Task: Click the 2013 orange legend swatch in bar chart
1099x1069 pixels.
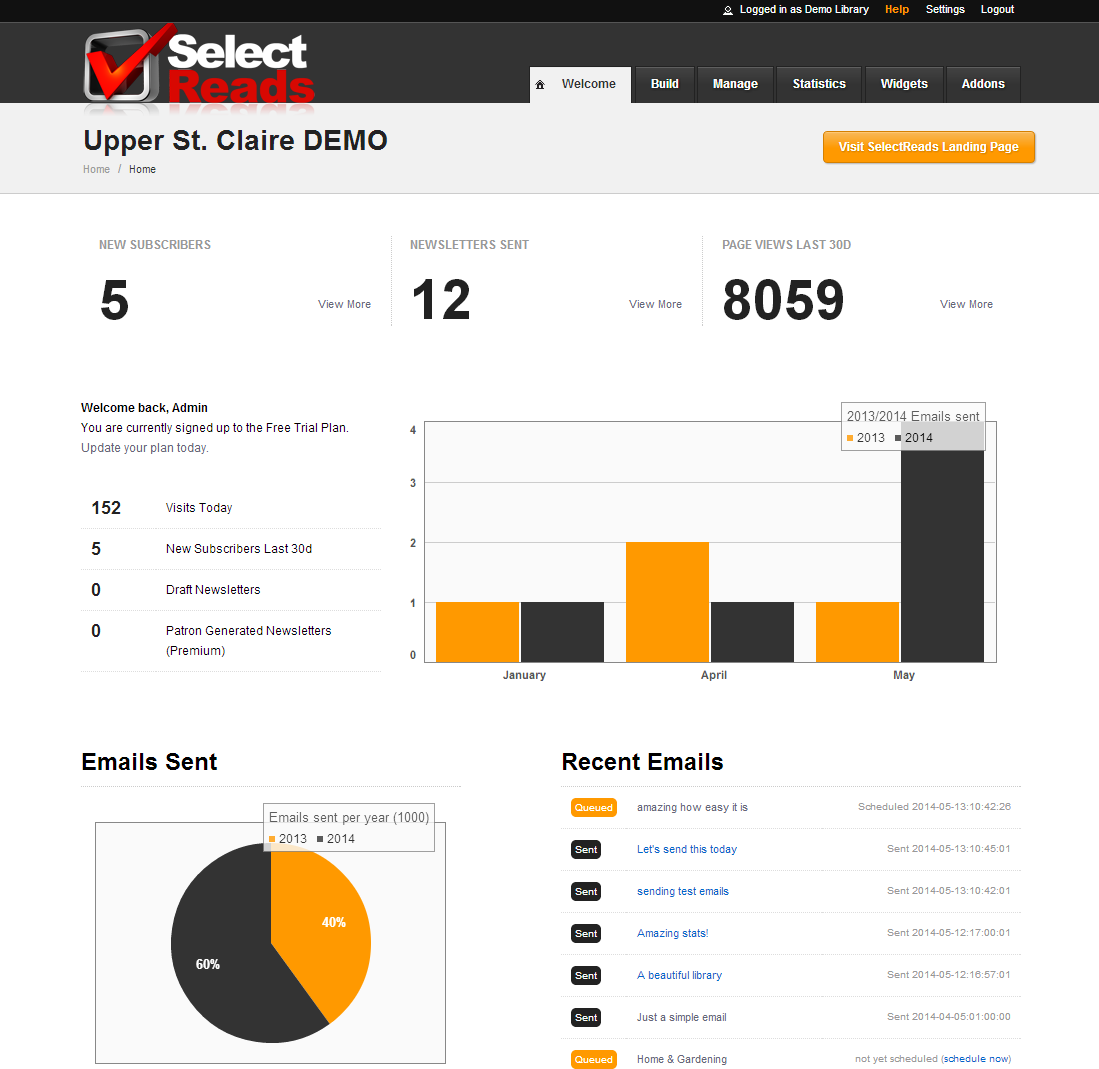Action: point(850,438)
